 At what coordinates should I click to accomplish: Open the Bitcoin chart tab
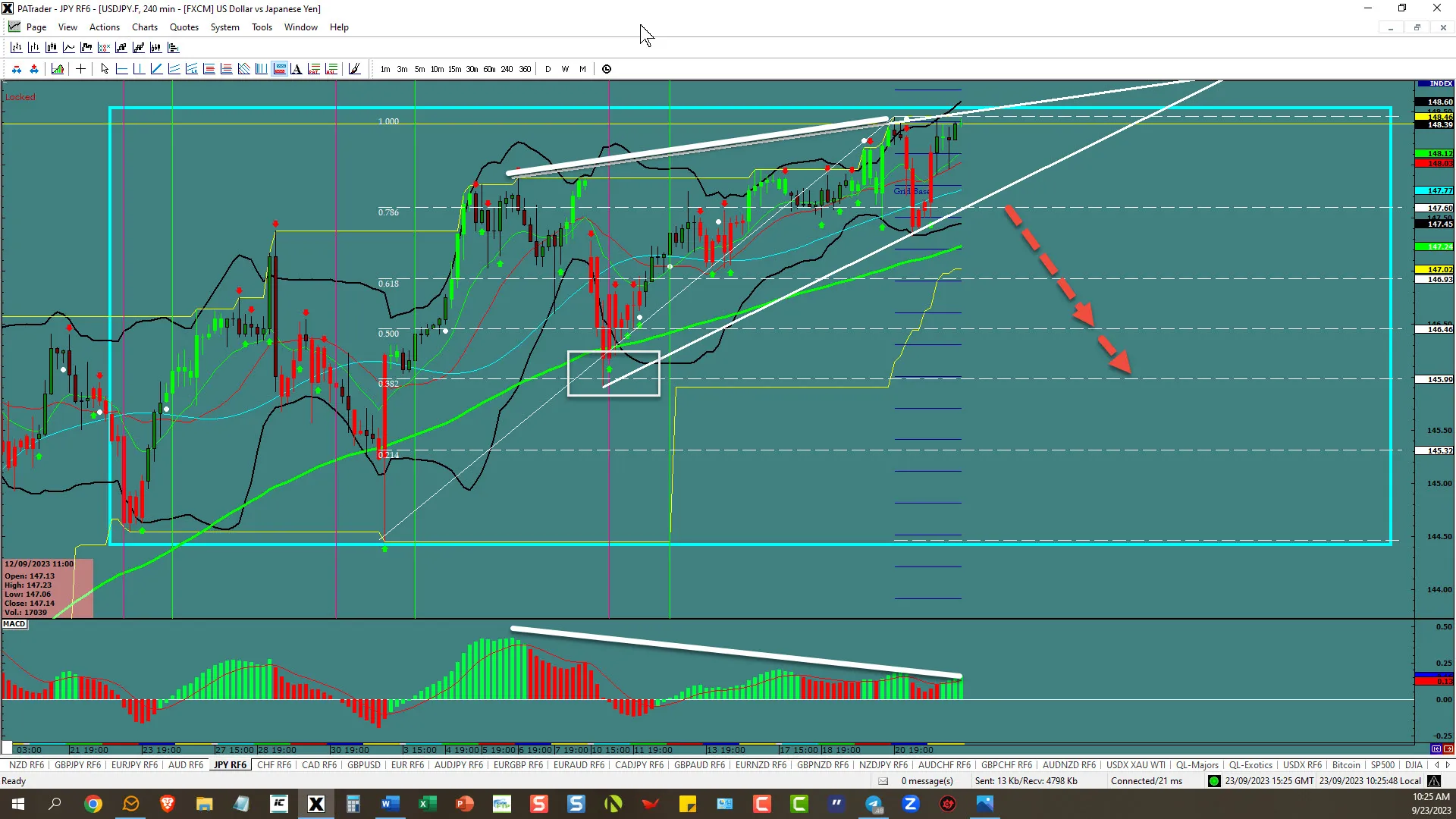(1346, 765)
